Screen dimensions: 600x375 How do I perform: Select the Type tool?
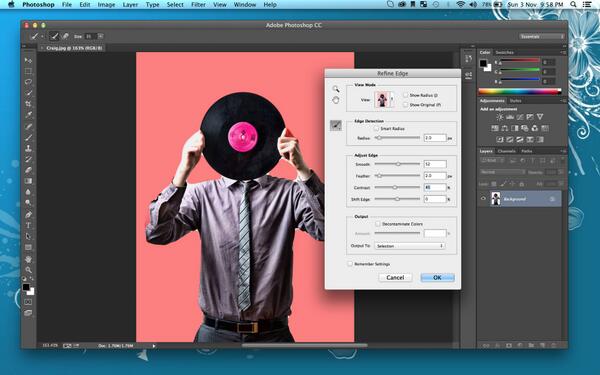(x=28, y=225)
